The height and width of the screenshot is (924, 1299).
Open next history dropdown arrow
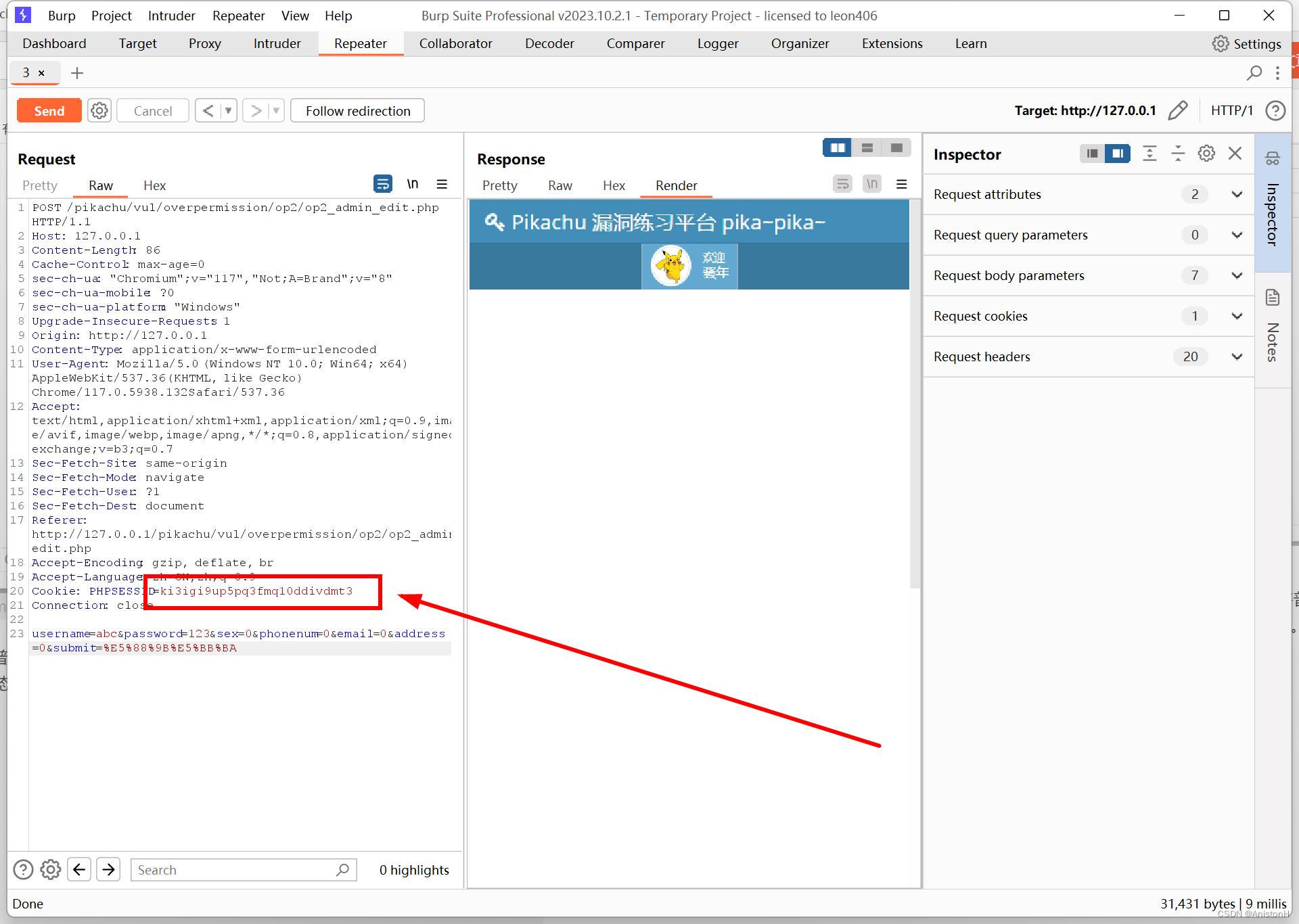coord(276,111)
